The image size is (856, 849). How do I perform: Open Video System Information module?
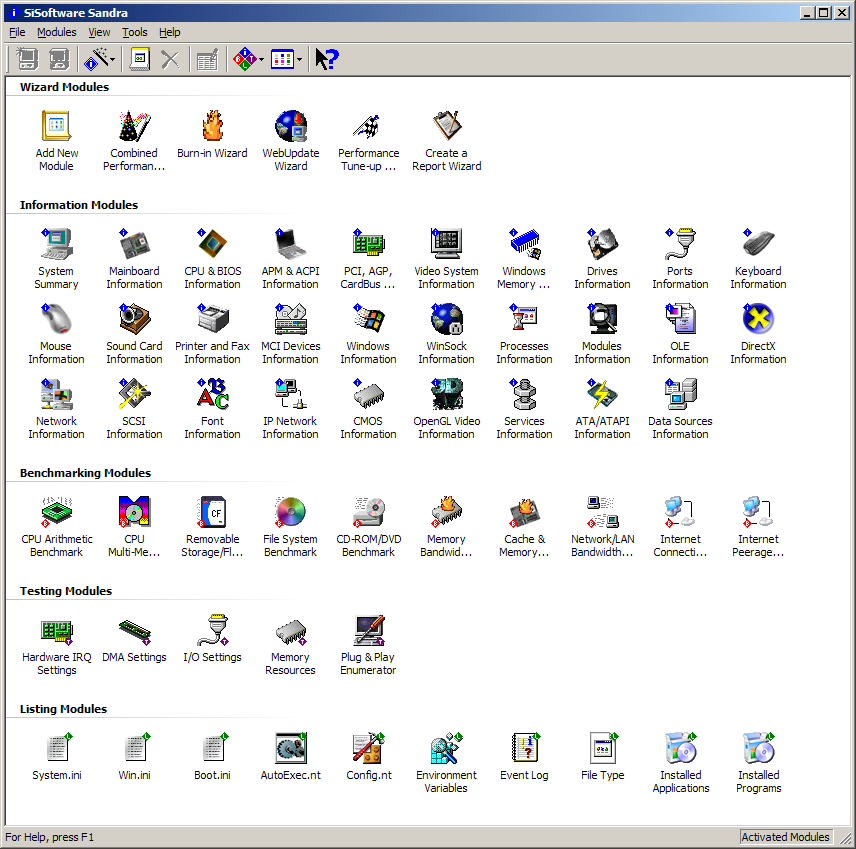pyautogui.click(x=447, y=258)
